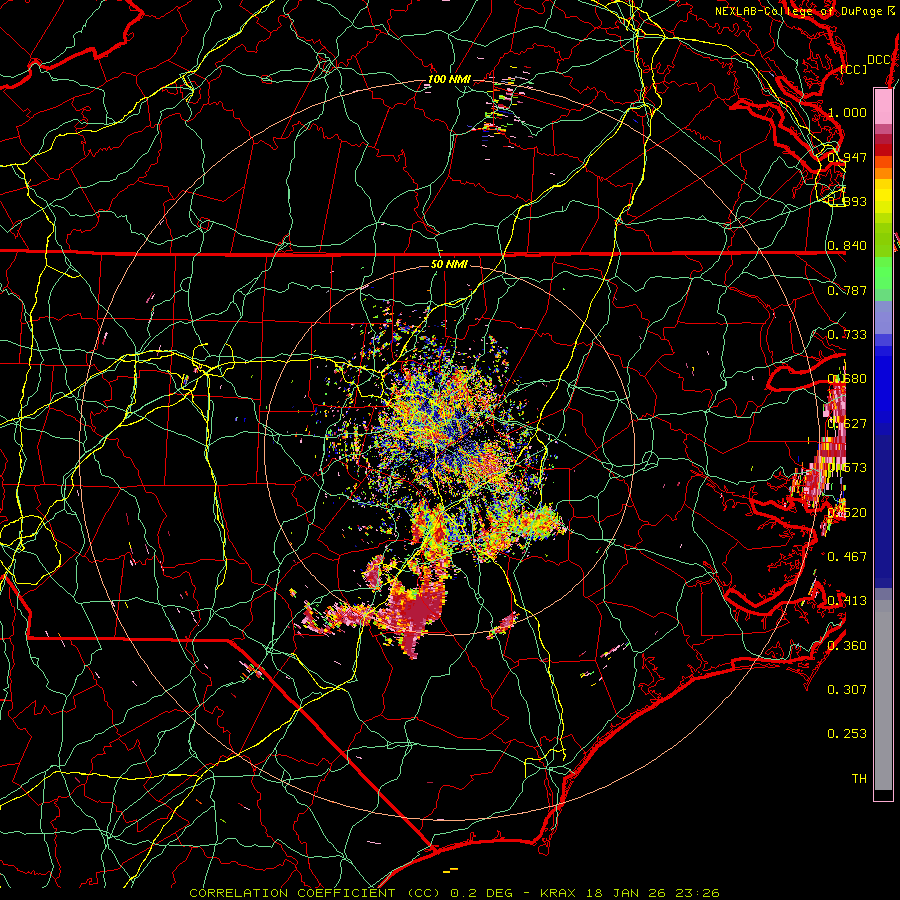The height and width of the screenshot is (900, 900).
Task: Click the 23:26 timestamp text
Action: (698, 893)
